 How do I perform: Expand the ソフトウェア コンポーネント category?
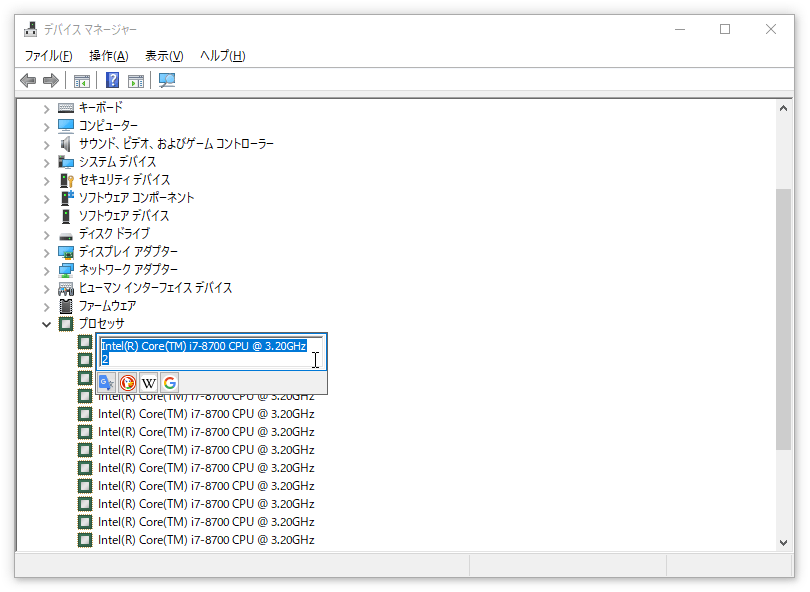[46, 199]
